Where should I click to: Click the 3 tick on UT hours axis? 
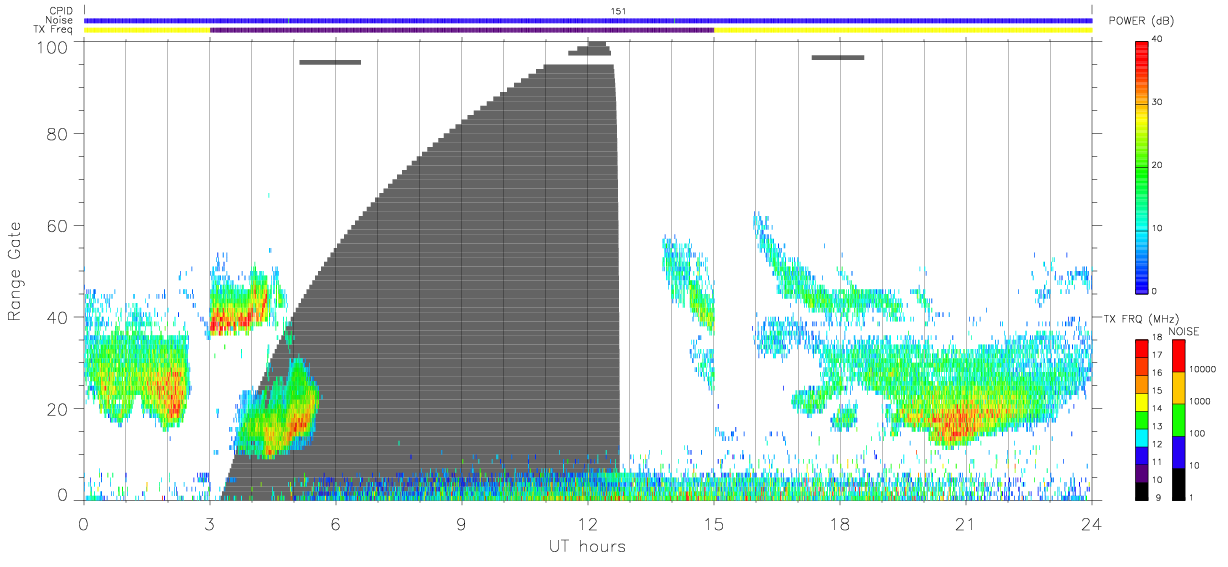pos(210,523)
